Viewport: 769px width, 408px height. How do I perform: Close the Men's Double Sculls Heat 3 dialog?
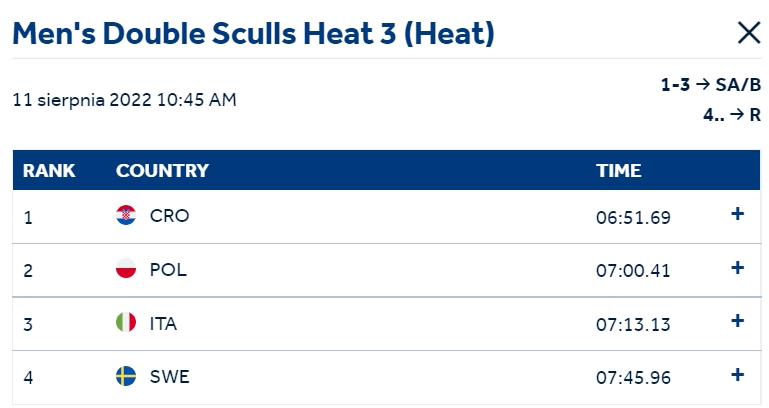point(749,33)
